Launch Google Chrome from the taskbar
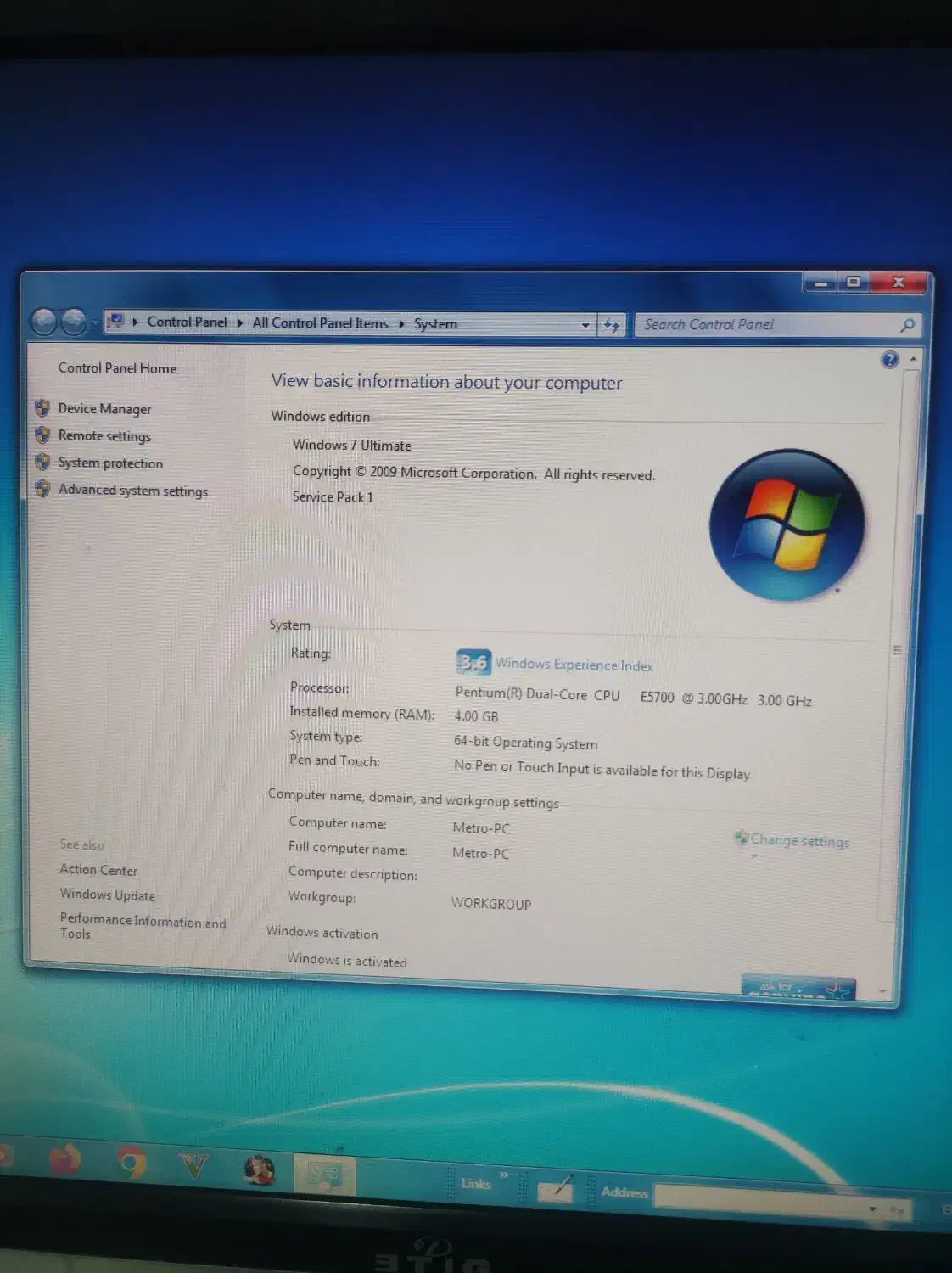The image size is (952, 1273). pos(131,1163)
